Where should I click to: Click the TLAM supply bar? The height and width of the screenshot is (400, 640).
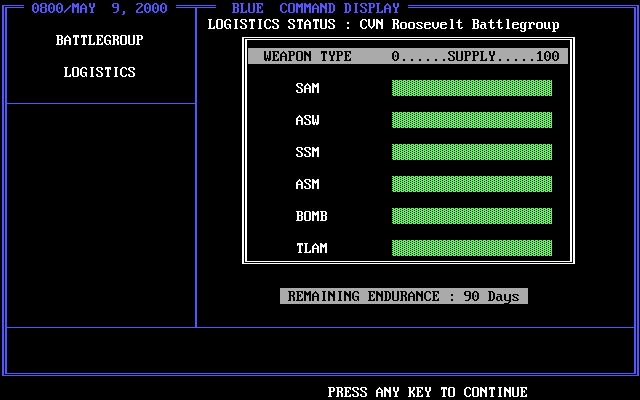tap(472, 248)
